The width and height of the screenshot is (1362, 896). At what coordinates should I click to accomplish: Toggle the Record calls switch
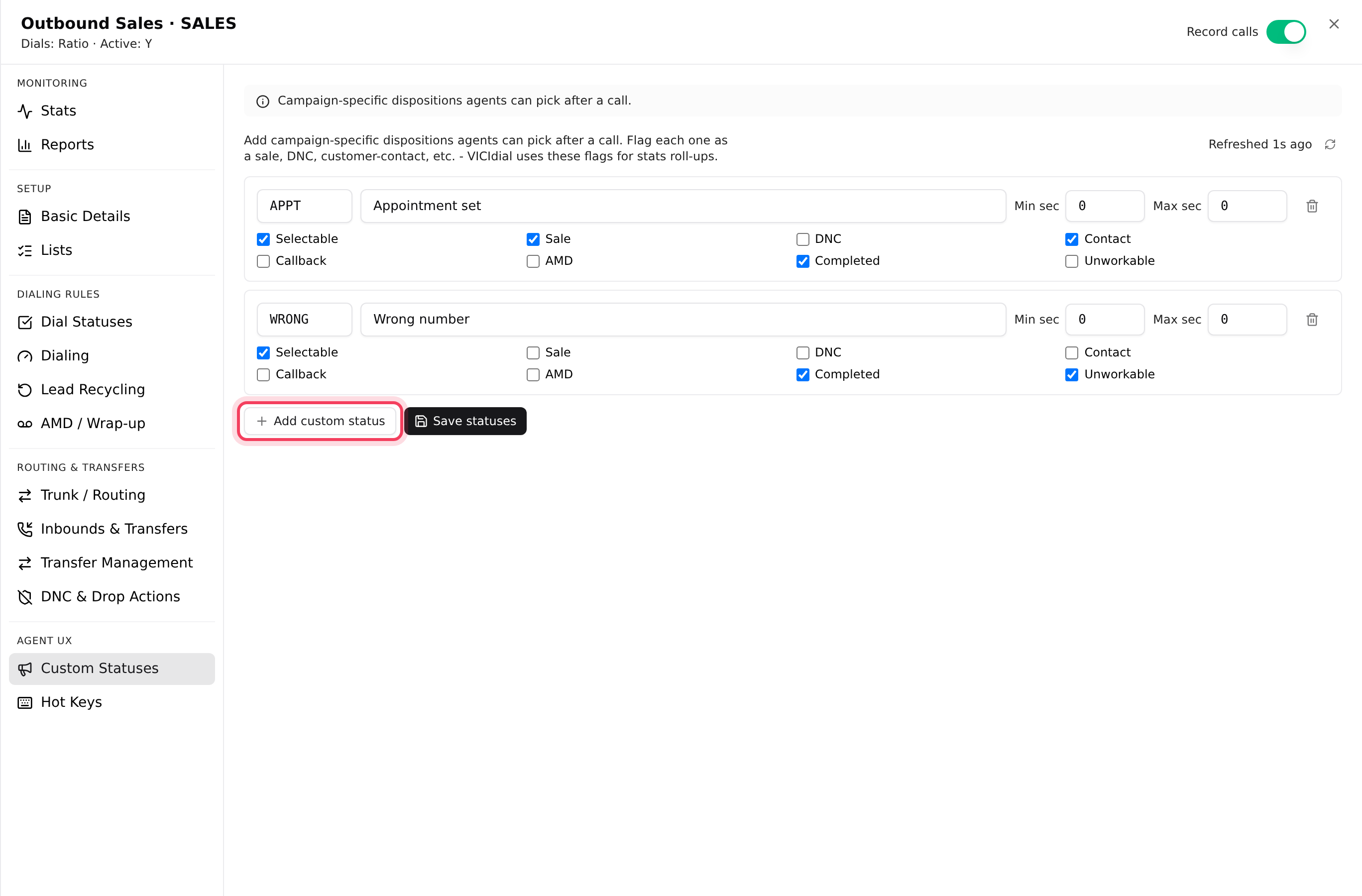coord(1286,31)
